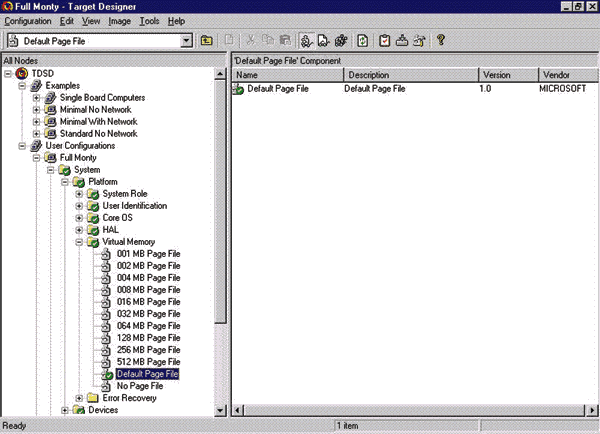Click the TDSD root node icon
This screenshot has height=434, width=600.
tap(22, 73)
